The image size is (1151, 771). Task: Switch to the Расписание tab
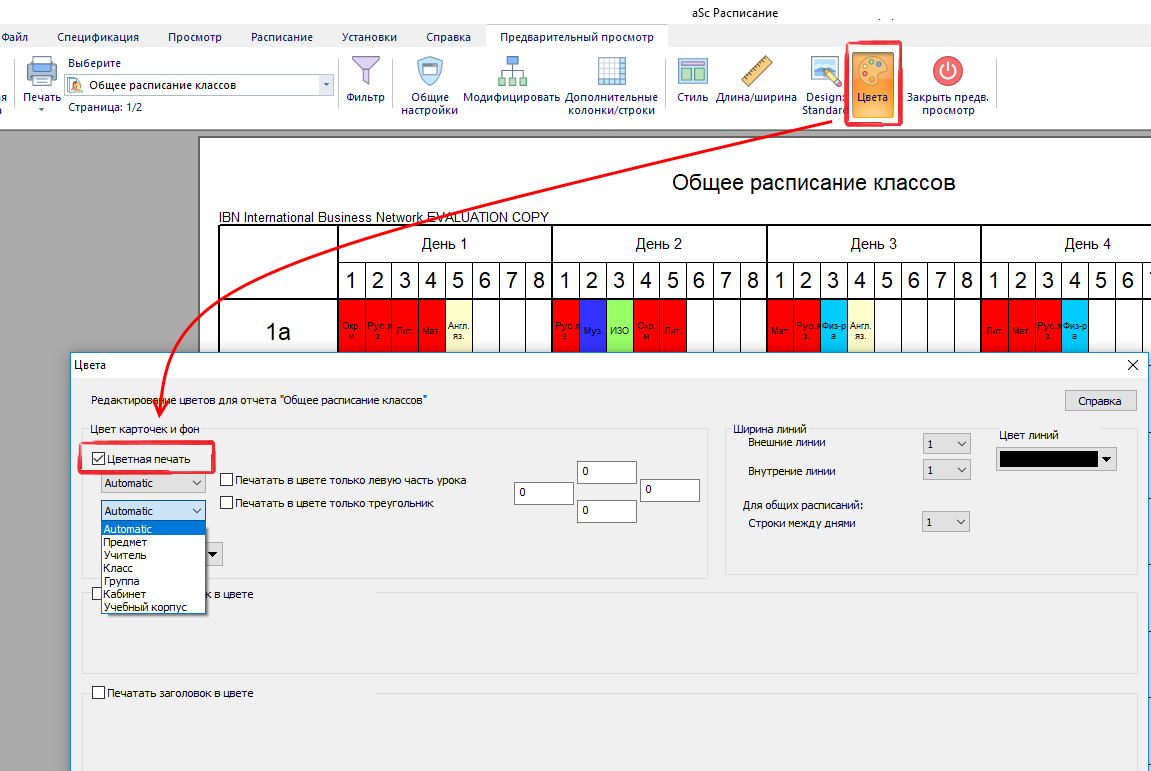tap(282, 37)
